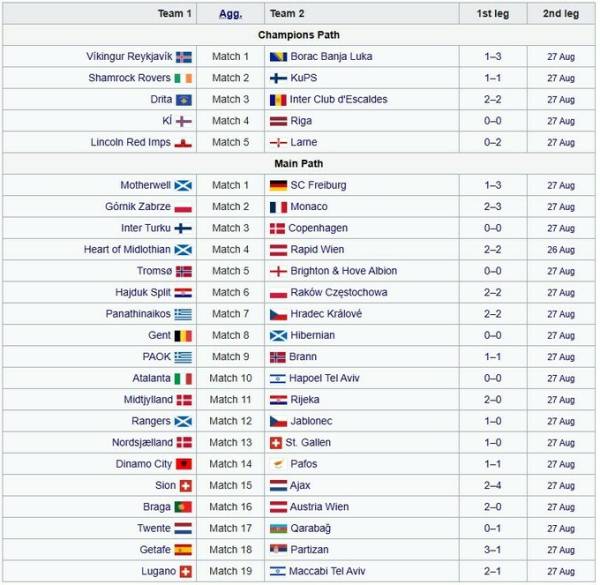Click Latvia flag beside Riga
Screen dimensions: 600x585
click(278, 121)
